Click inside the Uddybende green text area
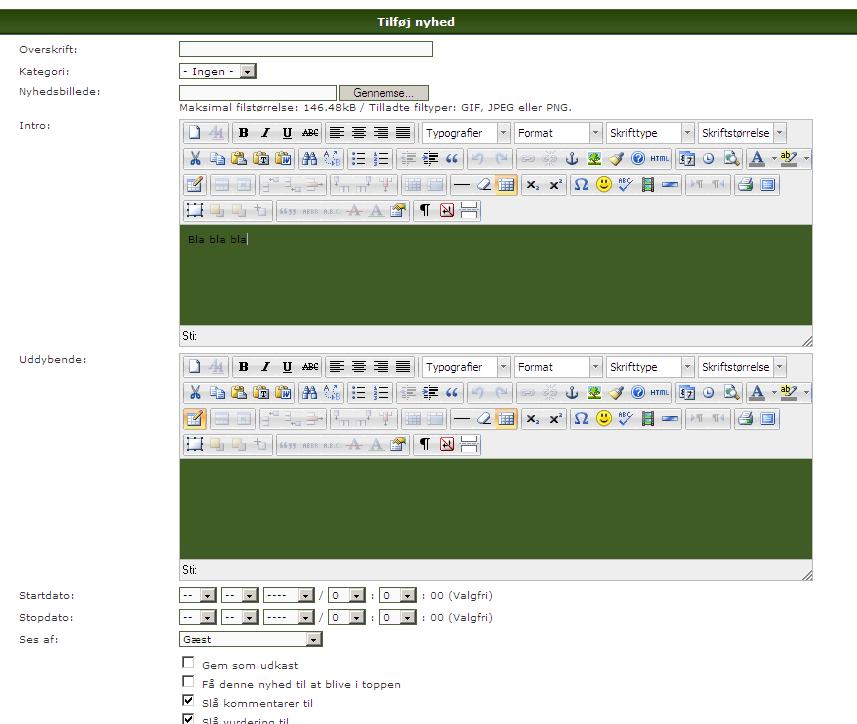This screenshot has height=724, width=857. [496, 509]
